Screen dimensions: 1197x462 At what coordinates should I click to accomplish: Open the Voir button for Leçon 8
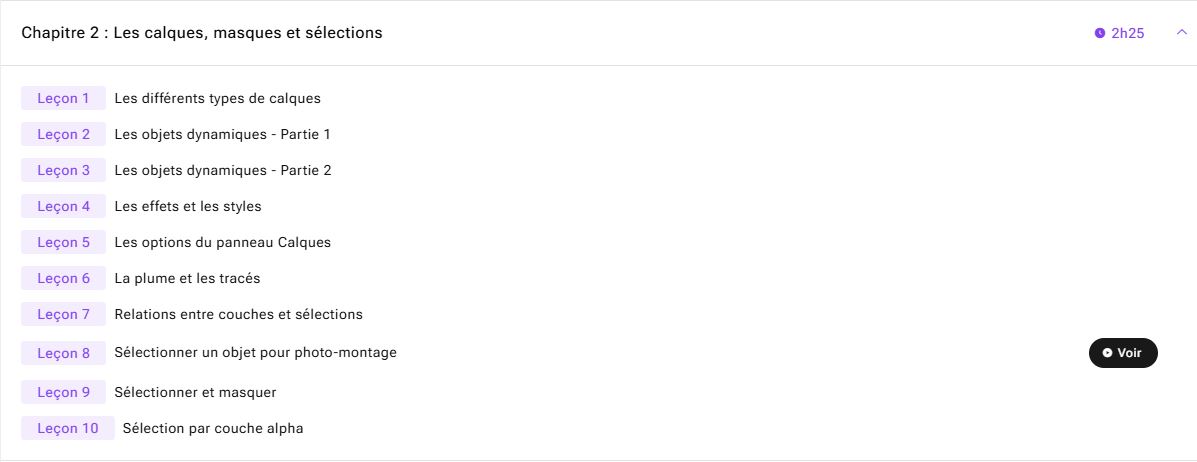click(1123, 353)
